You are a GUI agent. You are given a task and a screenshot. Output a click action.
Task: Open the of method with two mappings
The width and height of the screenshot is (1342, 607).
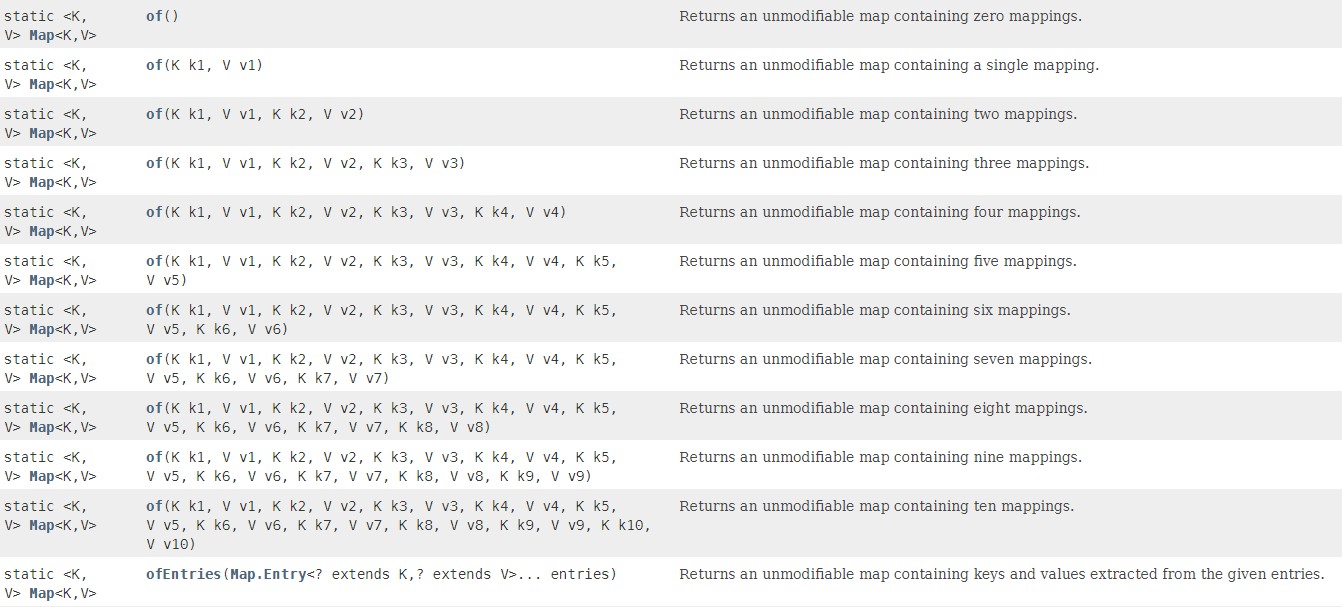click(154, 115)
